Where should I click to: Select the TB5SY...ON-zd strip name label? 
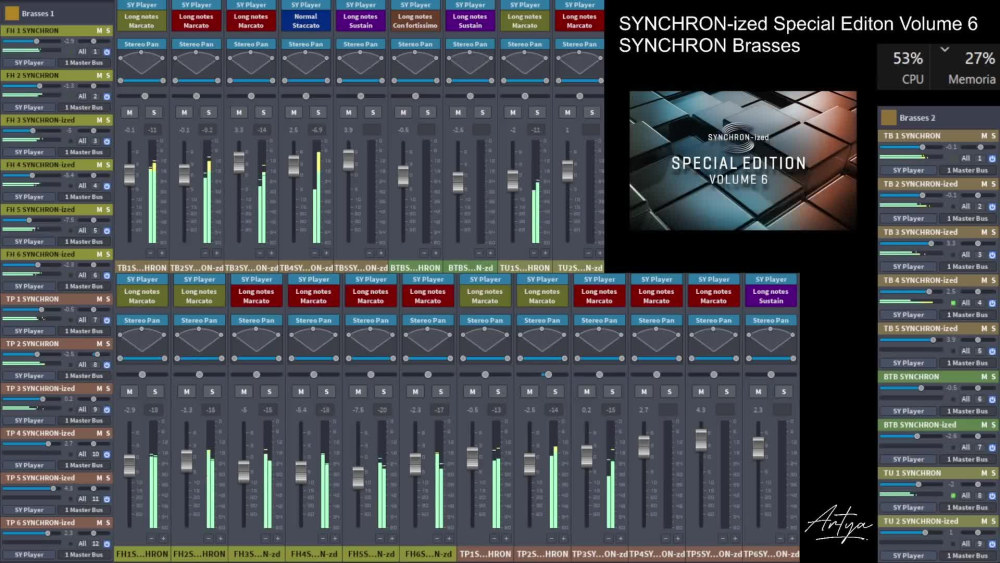(x=361, y=268)
